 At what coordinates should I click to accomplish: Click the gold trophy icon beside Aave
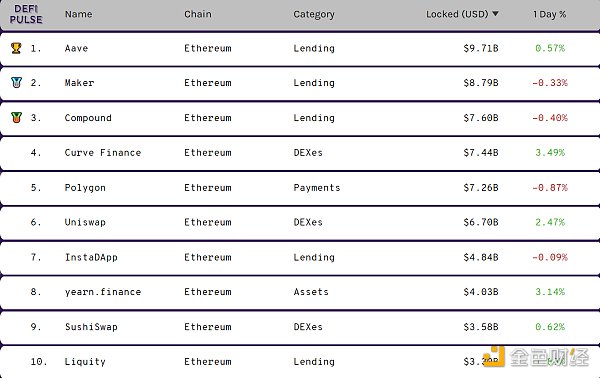[x=16, y=48]
